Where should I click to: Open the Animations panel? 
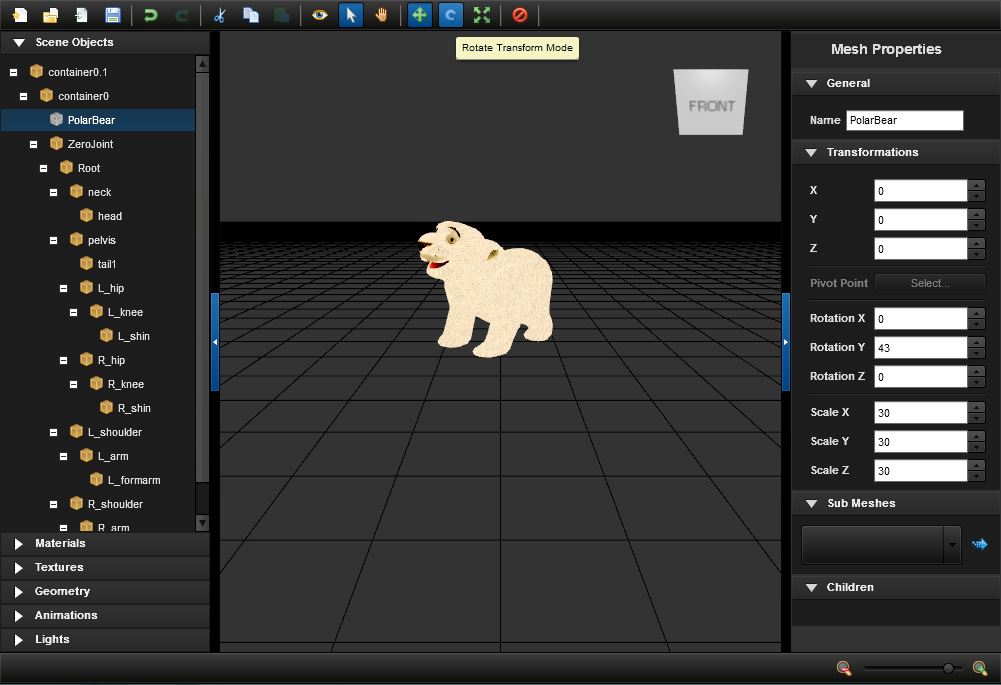[x=66, y=615]
